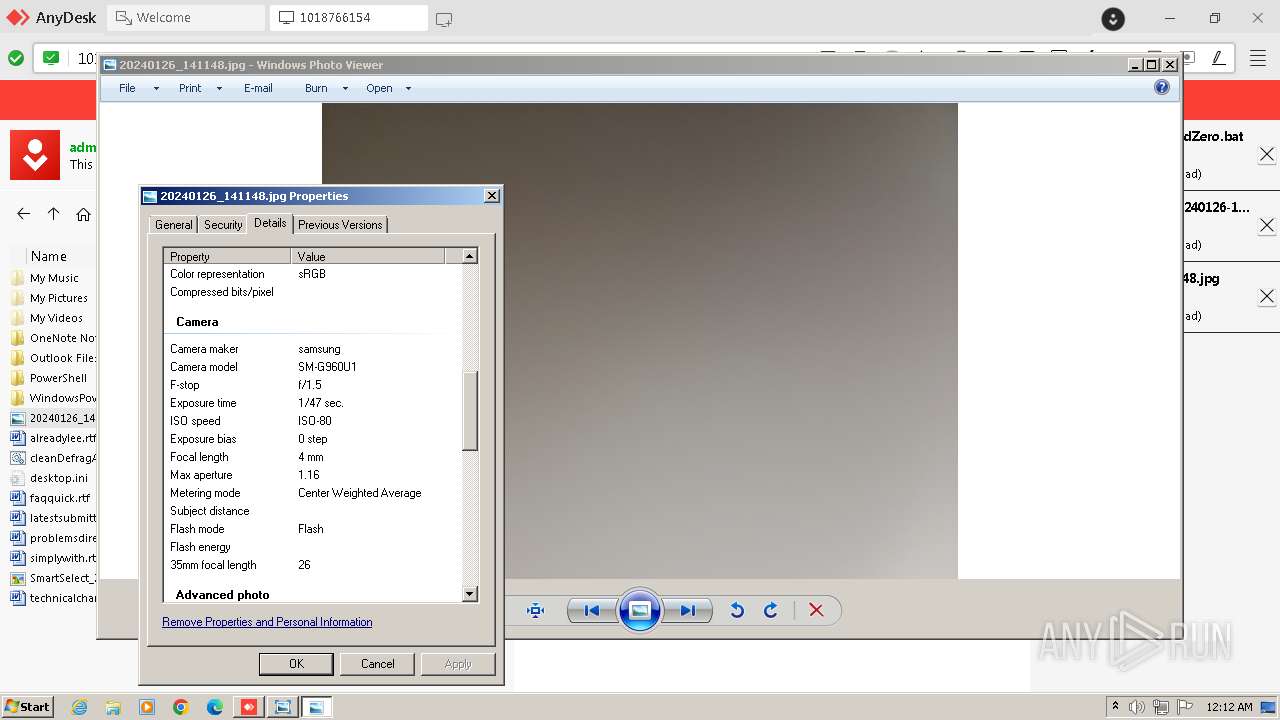Cancel the Properties dialog
The width and height of the screenshot is (1280, 720).
click(377, 664)
